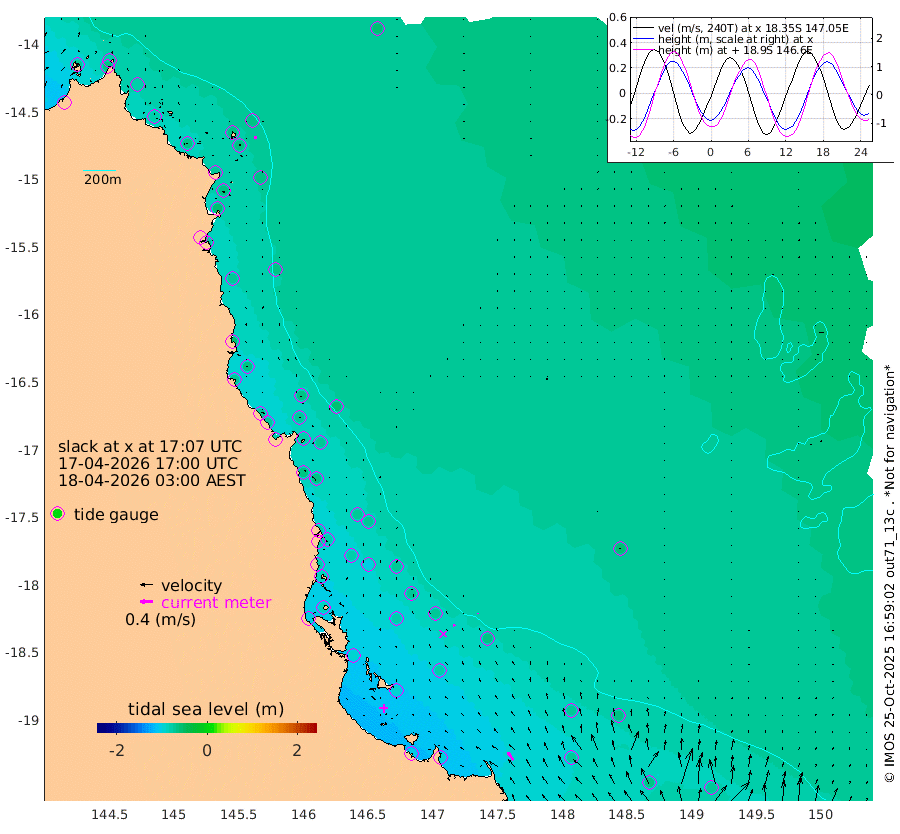Click the inset time axis '18' label
The height and width of the screenshot is (834, 900).
(823, 153)
